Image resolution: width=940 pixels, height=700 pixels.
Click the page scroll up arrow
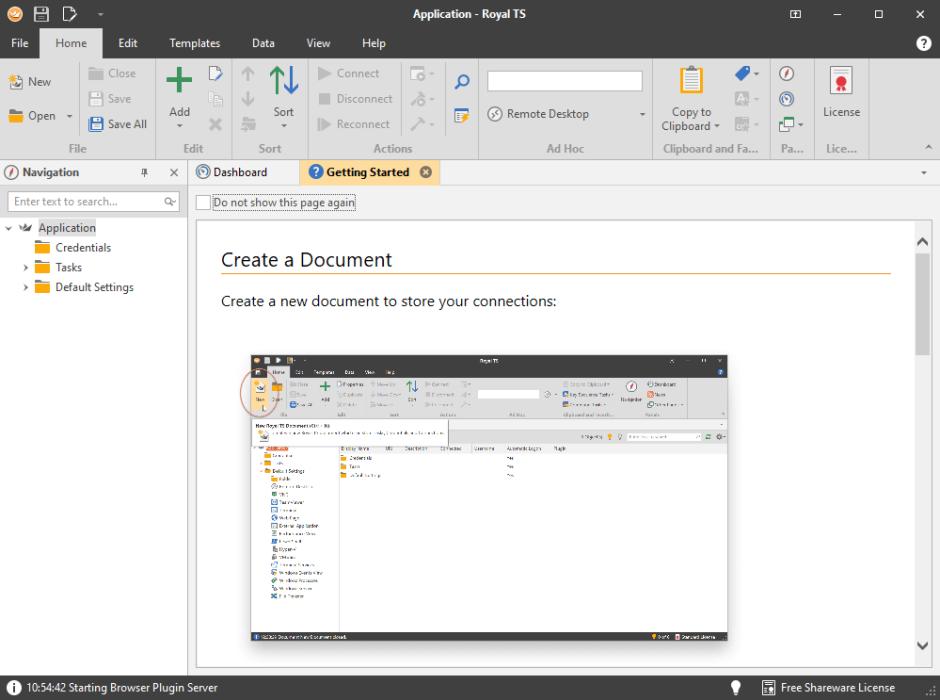point(922,242)
